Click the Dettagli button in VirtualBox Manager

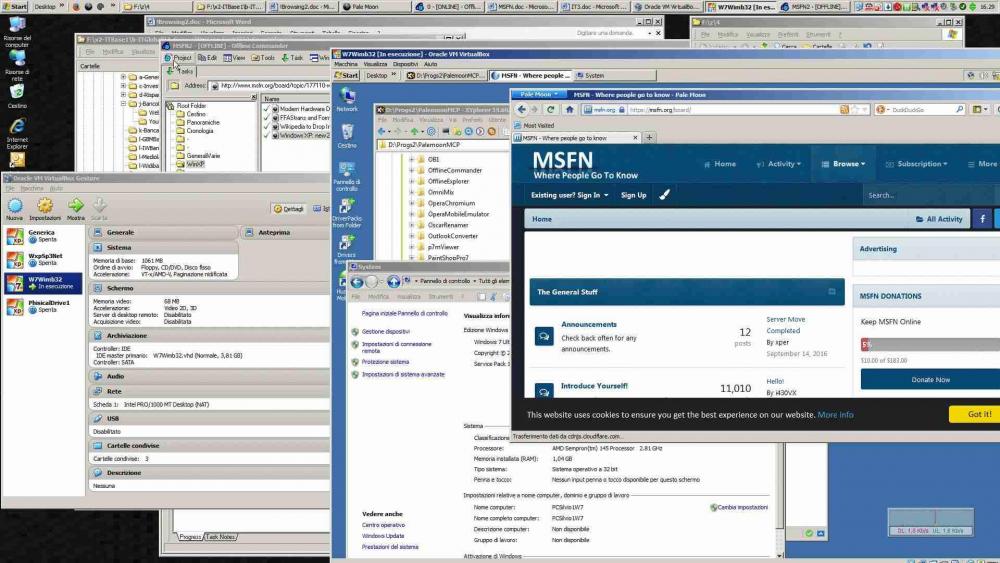pyautogui.click(x=289, y=209)
